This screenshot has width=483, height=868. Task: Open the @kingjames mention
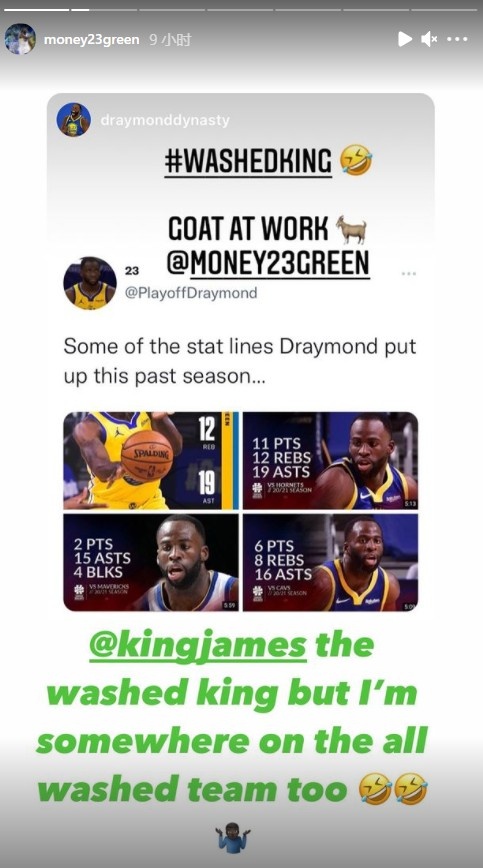click(198, 645)
